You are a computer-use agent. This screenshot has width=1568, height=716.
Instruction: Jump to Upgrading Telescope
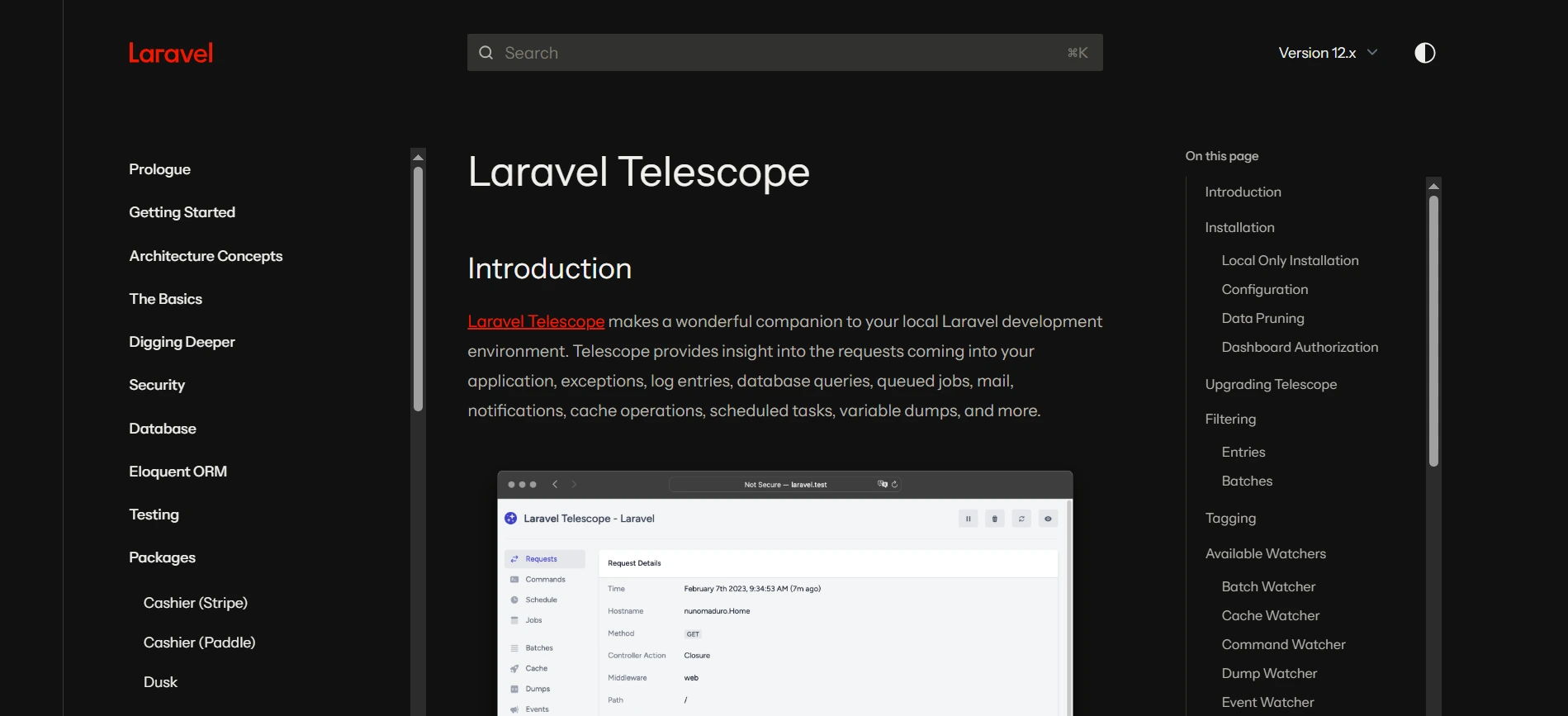click(x=1271, y=384)
